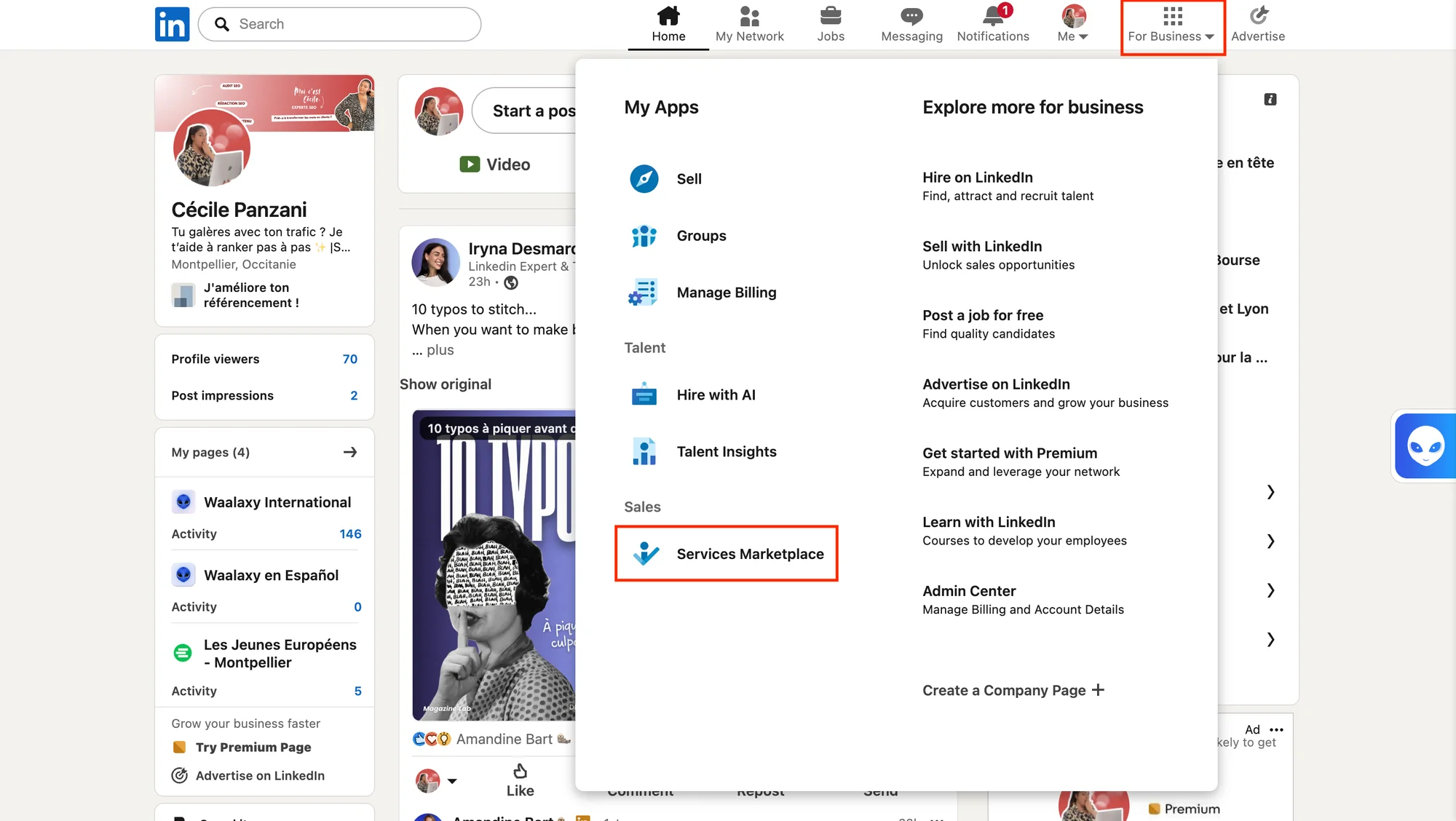Screen dimensions: 1456x821
Task: Click the Sell compass icon
Action: point(644,179)
